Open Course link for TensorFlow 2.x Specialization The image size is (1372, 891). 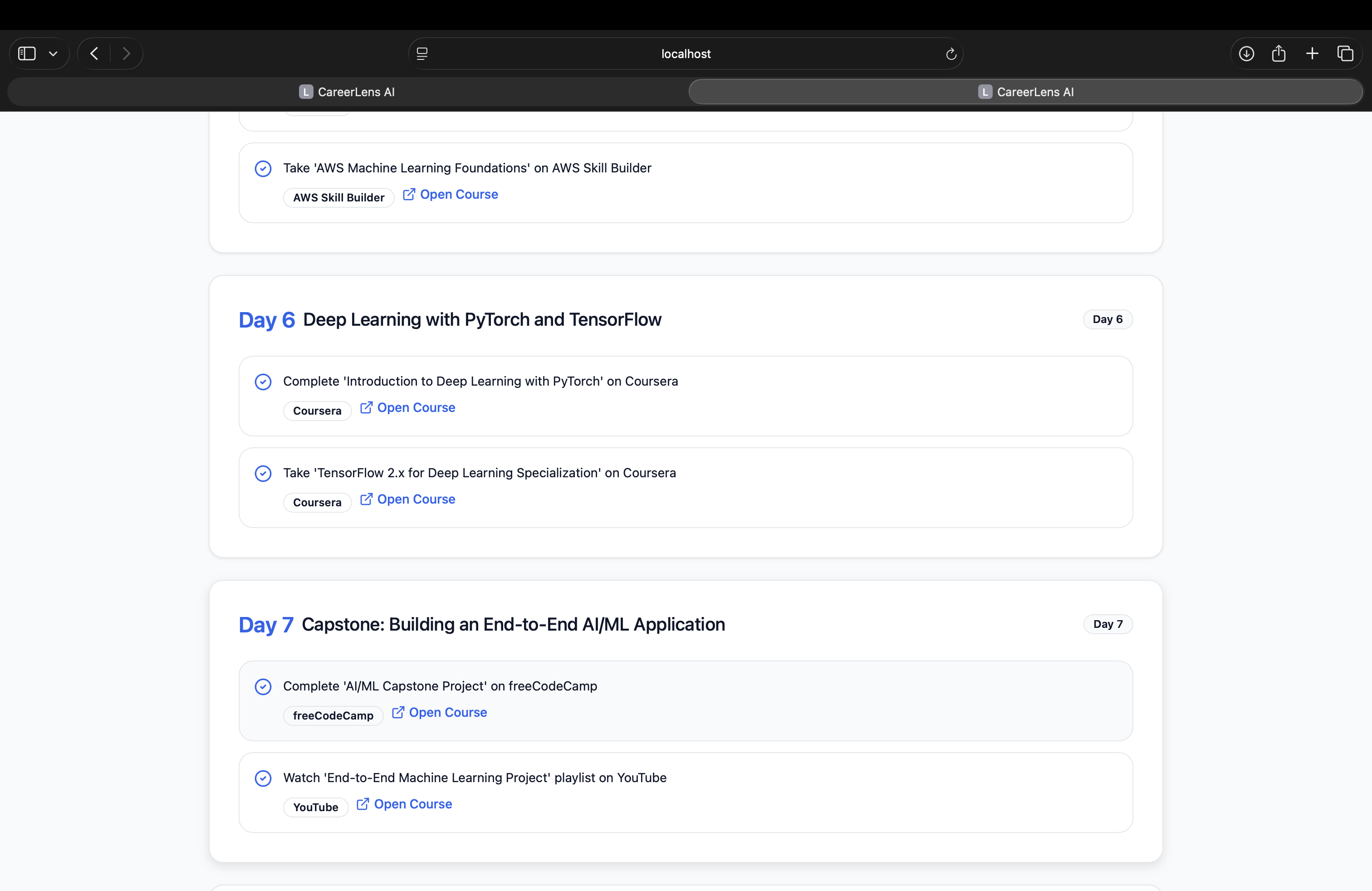click(x=407, y=499)
